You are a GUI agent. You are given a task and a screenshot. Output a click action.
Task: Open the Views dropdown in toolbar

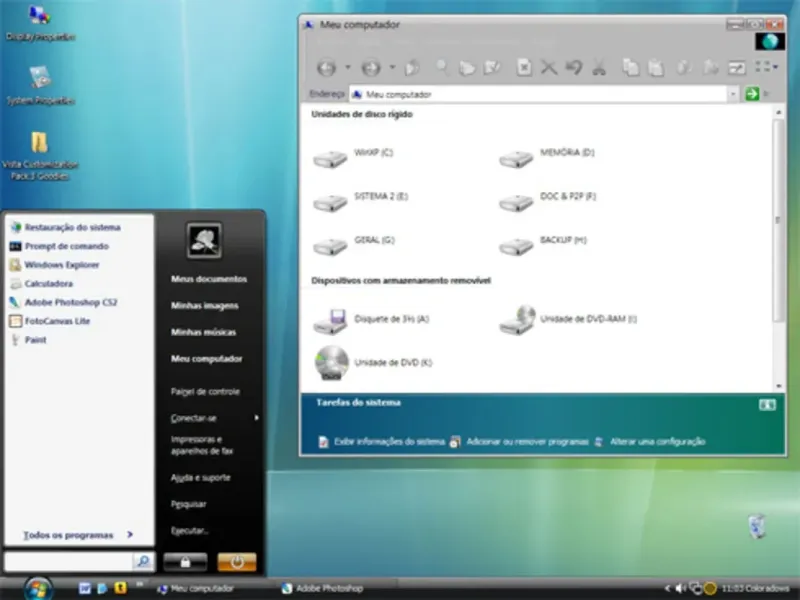click(766, 67)
